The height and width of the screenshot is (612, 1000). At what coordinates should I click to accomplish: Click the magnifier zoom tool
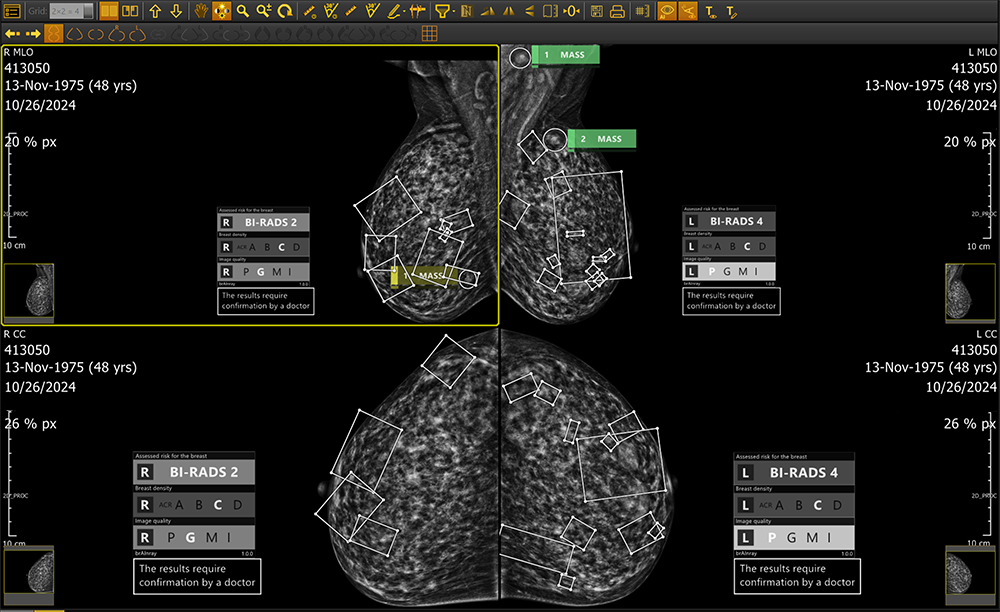click(x=243, y=11)
